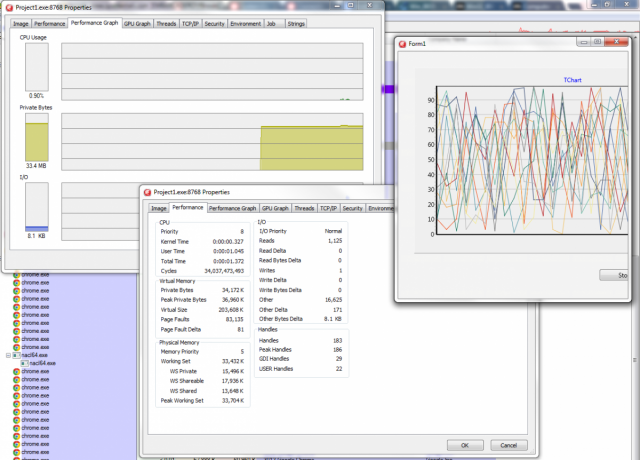640x460 pixels.
Task: Click the Kernel Time value
Action: coord(228,242)
